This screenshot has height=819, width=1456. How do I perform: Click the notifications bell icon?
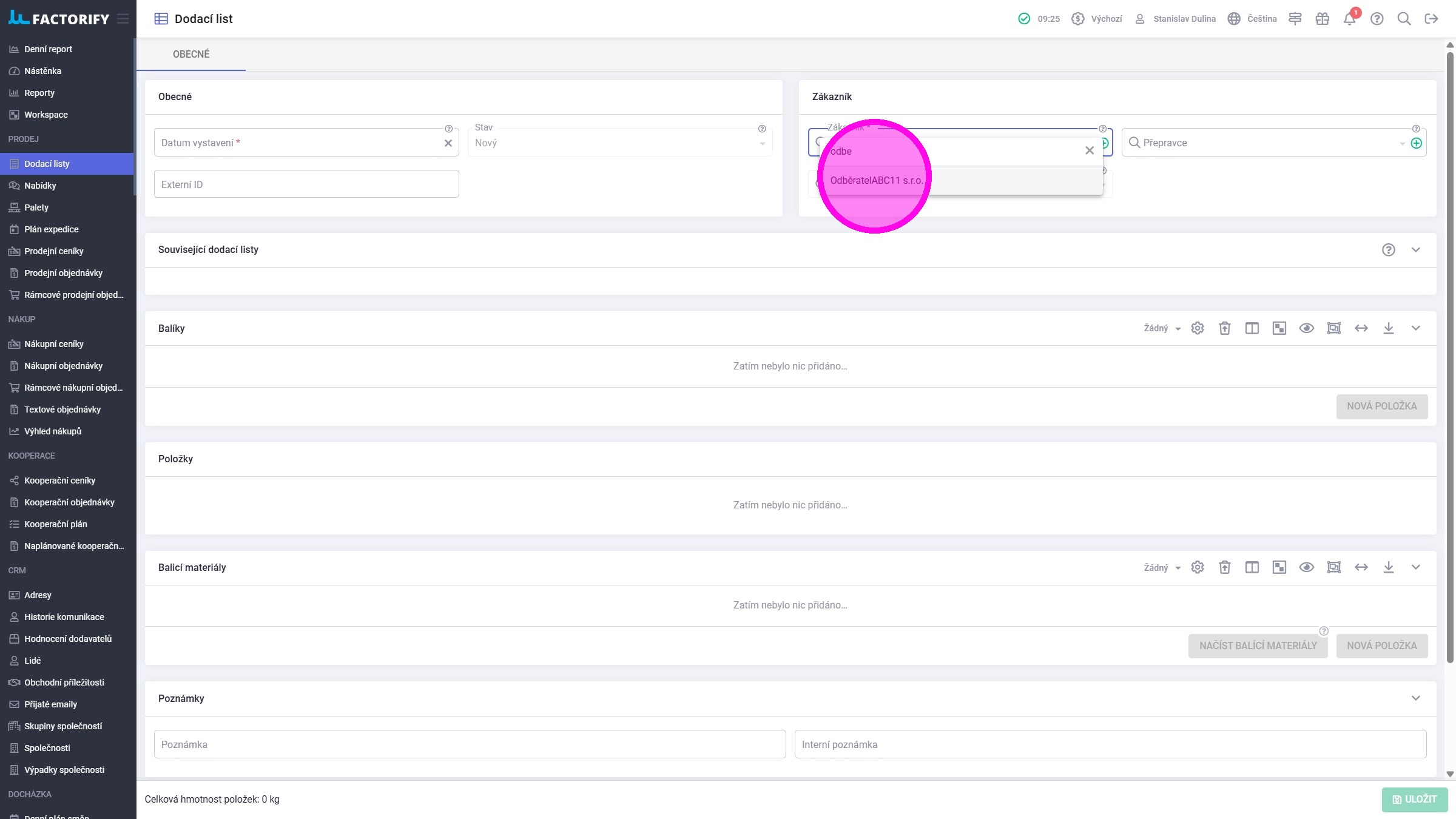pos(1349,19)
